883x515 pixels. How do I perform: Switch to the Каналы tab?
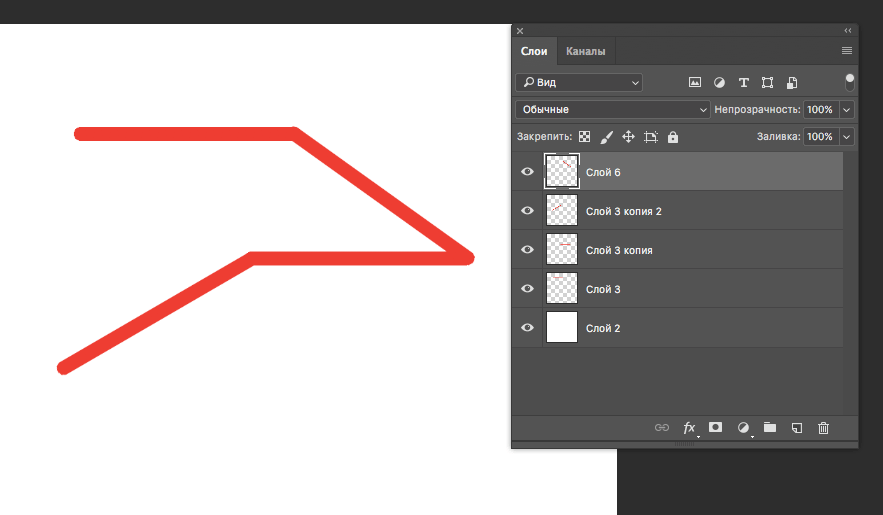tap(586, 51)
